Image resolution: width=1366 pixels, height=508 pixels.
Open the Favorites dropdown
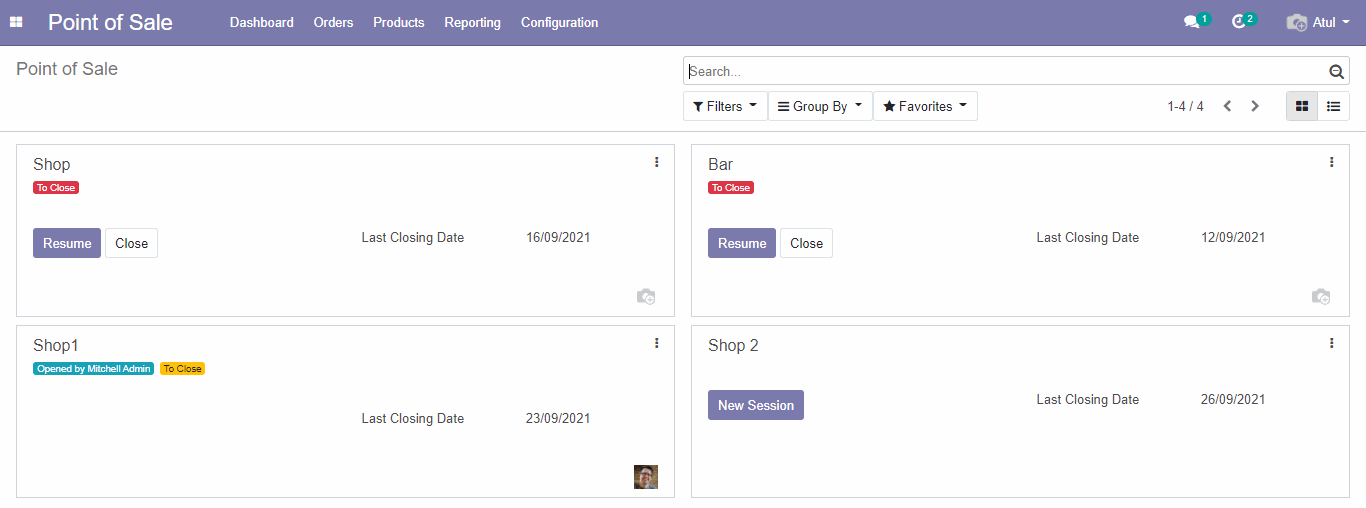(925, 106)
